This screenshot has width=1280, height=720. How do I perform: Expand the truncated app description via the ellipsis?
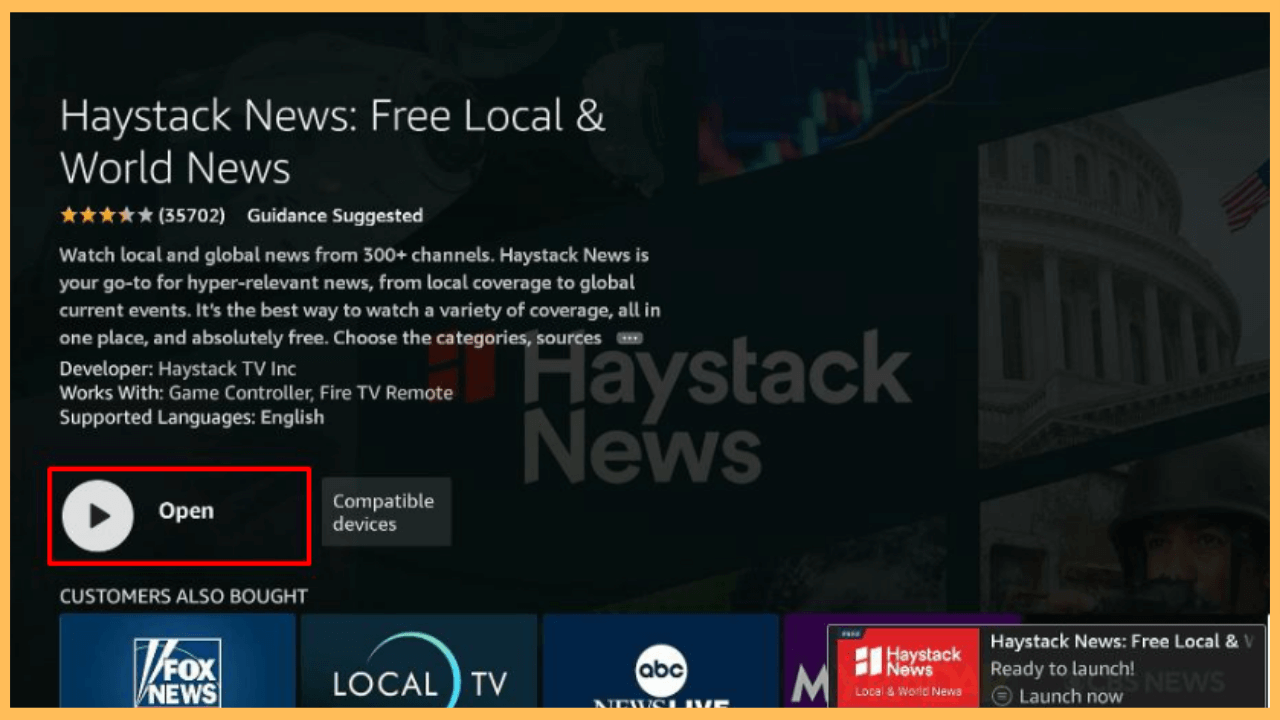(x=629, y=338)
